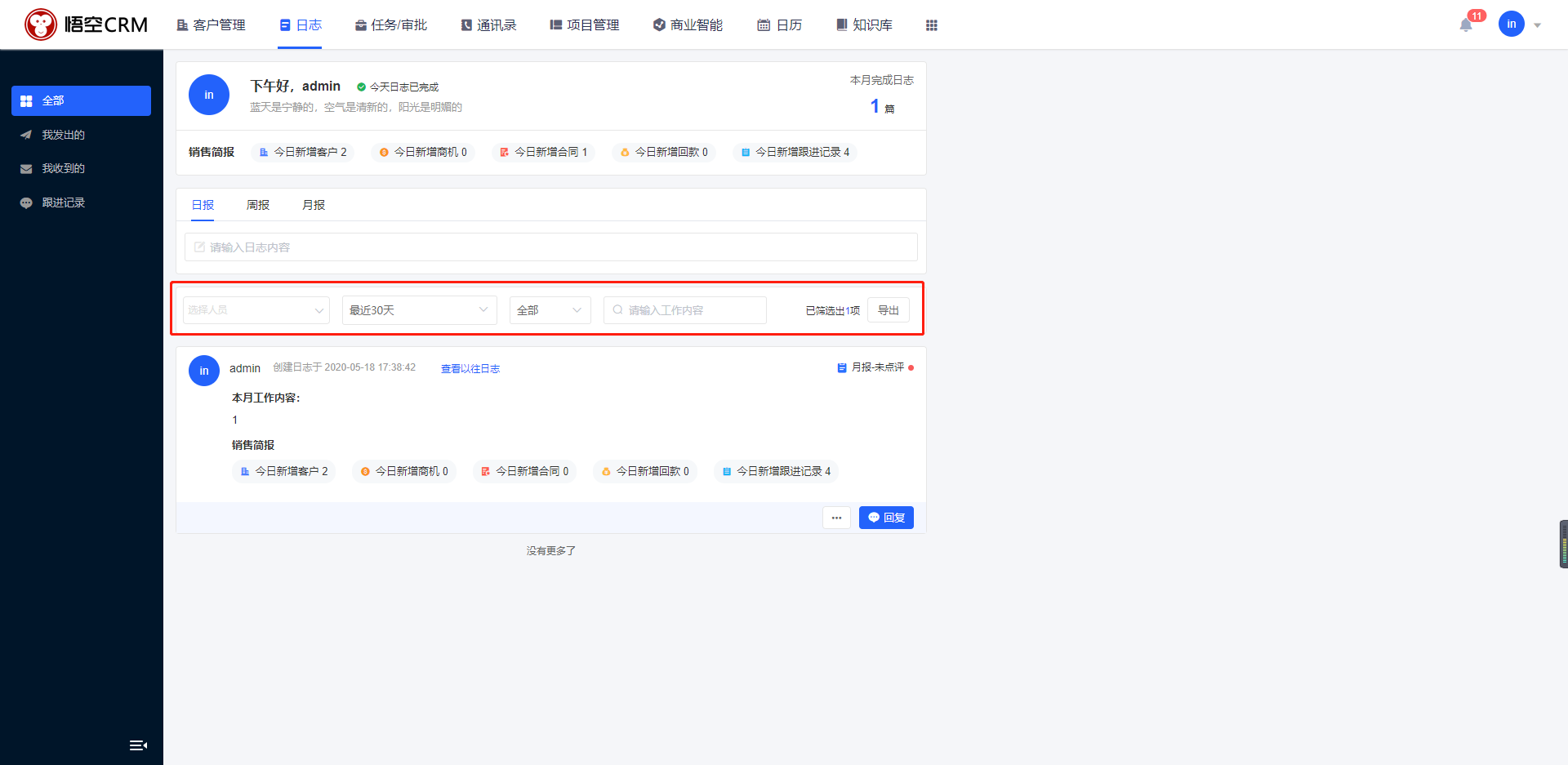
Task: Open 任务/审批 in the top navigation
Action: pos(390,25)
